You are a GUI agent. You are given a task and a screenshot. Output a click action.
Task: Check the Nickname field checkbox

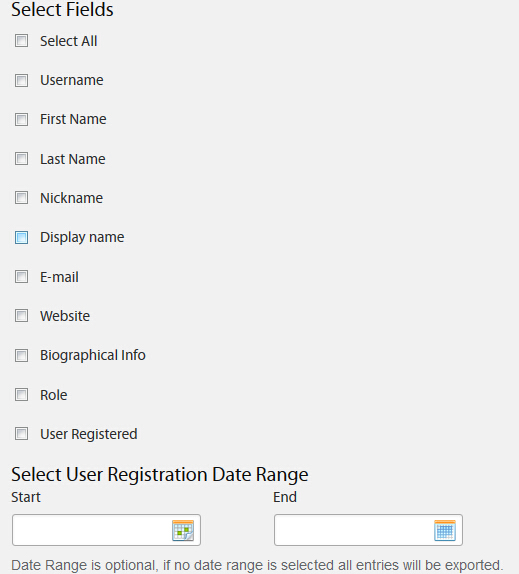21,198
